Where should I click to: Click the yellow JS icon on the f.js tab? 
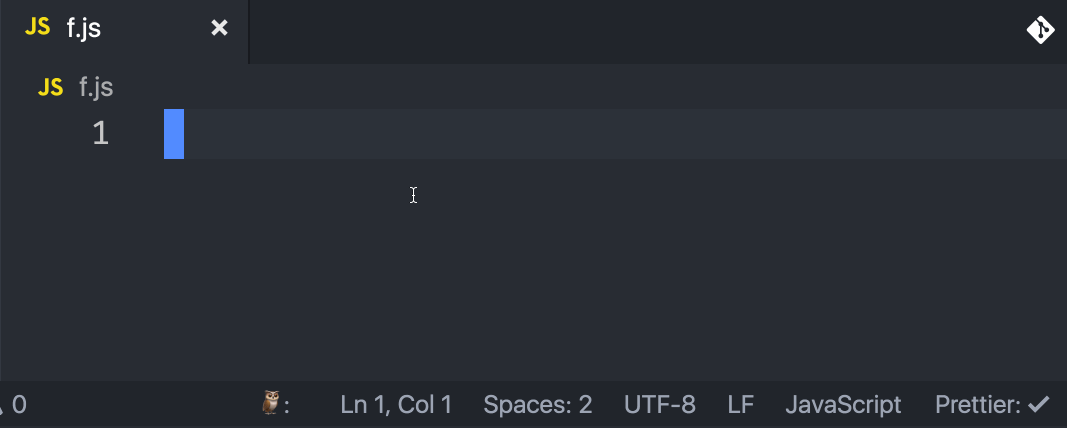[37, 27]
